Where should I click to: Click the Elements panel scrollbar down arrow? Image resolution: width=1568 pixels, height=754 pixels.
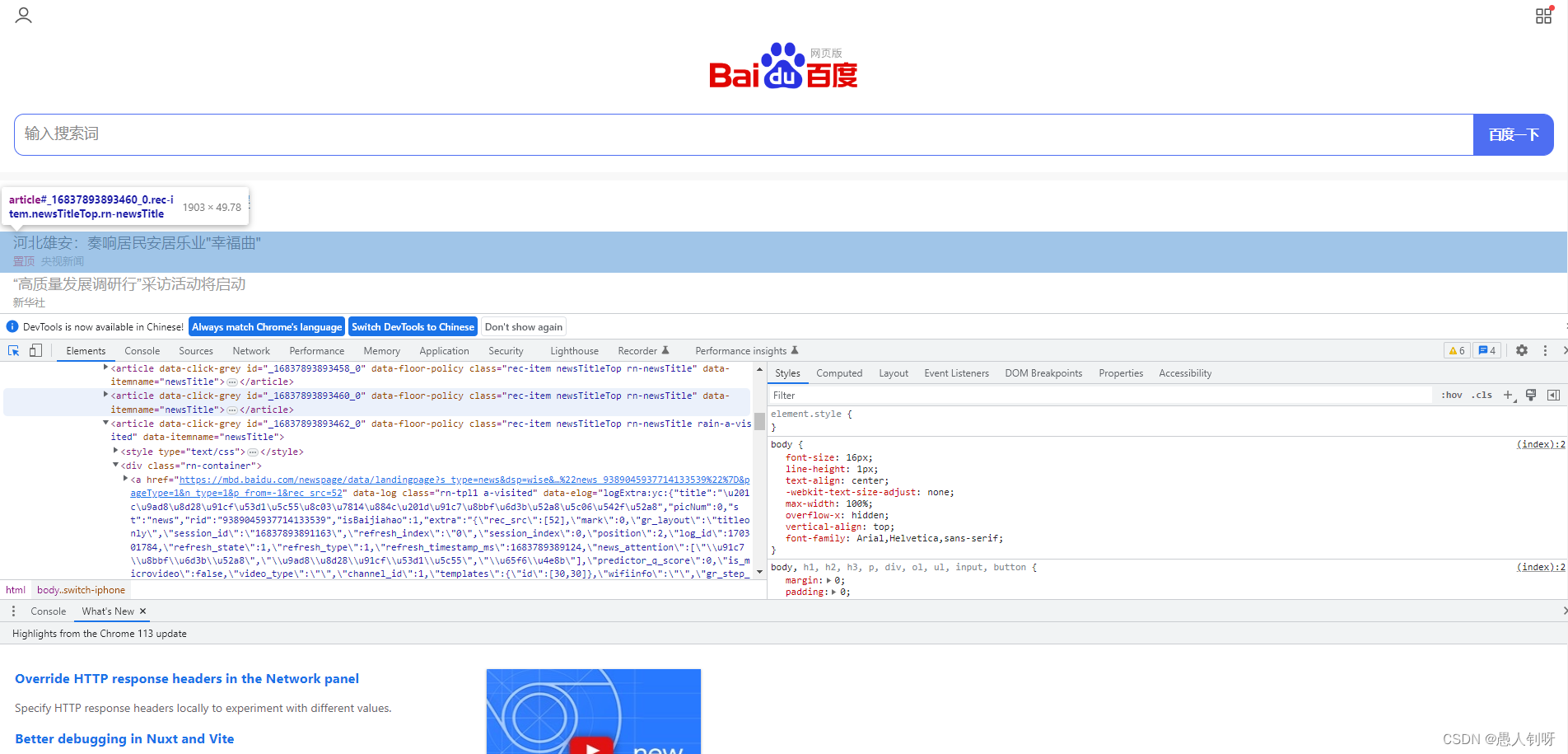(759, 573)
